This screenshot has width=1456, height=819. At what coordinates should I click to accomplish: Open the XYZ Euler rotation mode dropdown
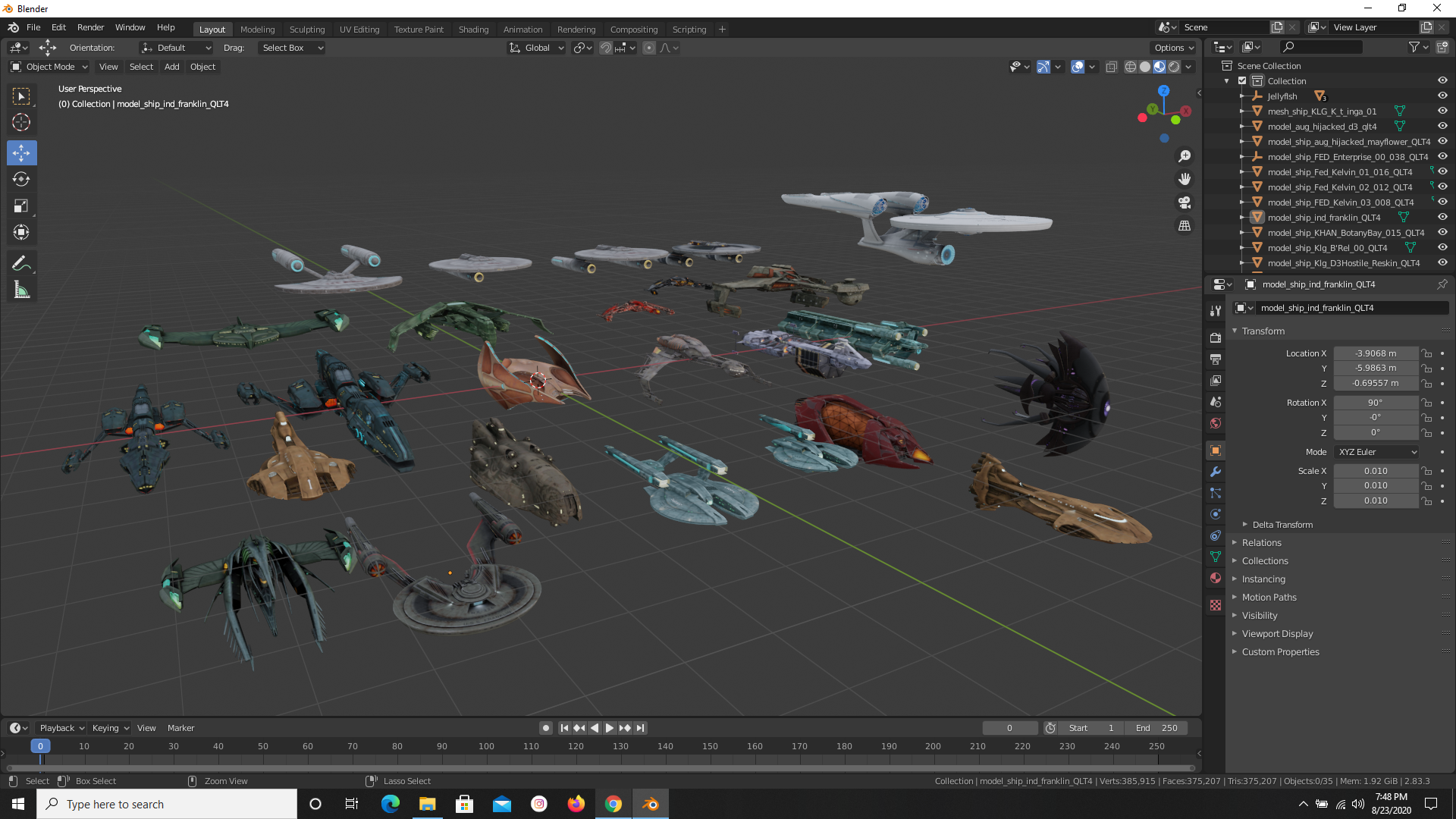[1376, 452]
